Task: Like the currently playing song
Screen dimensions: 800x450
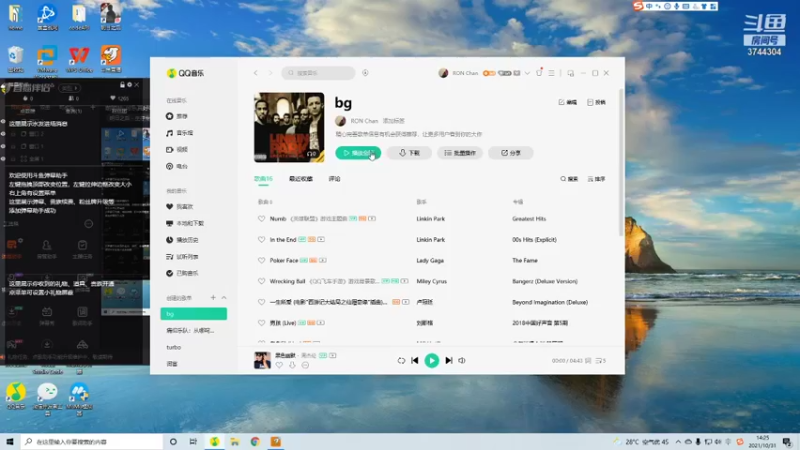Action: coord(279,365)
